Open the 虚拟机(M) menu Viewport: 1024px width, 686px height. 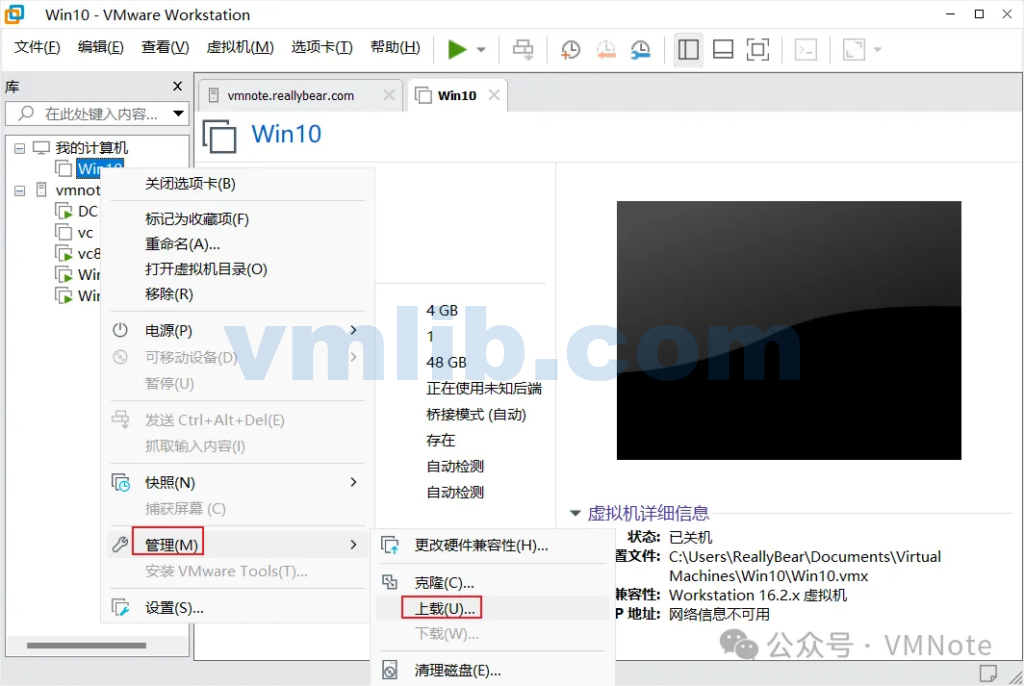pyautogui.click(x=240, y=47)
